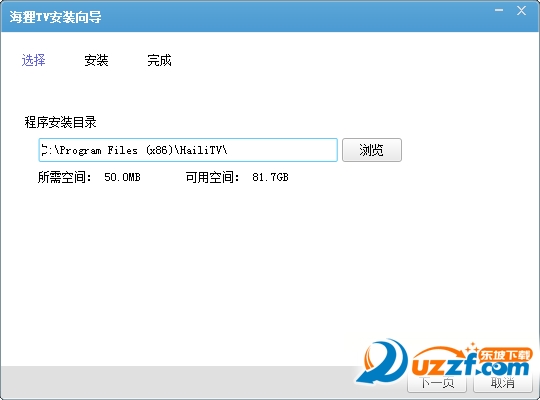Click the 所需空间 label
Viewport: 540px width, 400px height.
pos(64,177)
